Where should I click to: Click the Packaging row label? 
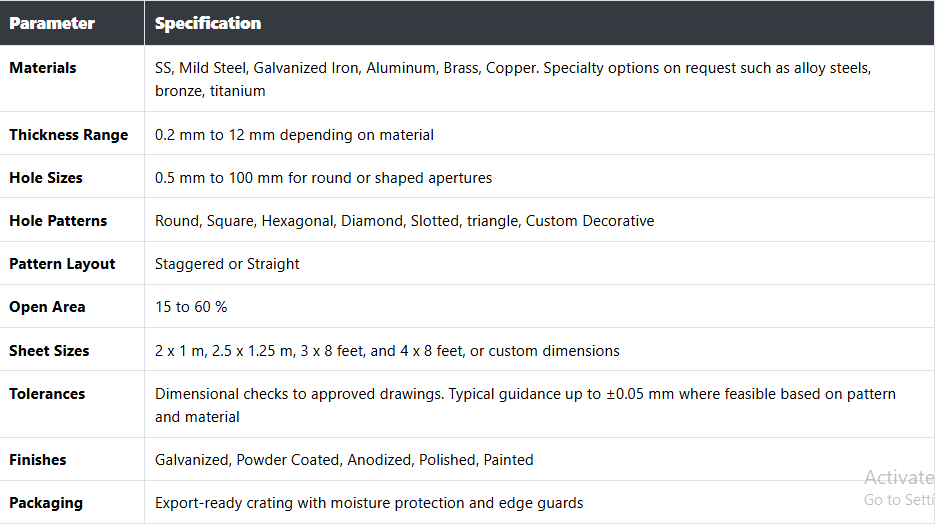click(46, 503)
